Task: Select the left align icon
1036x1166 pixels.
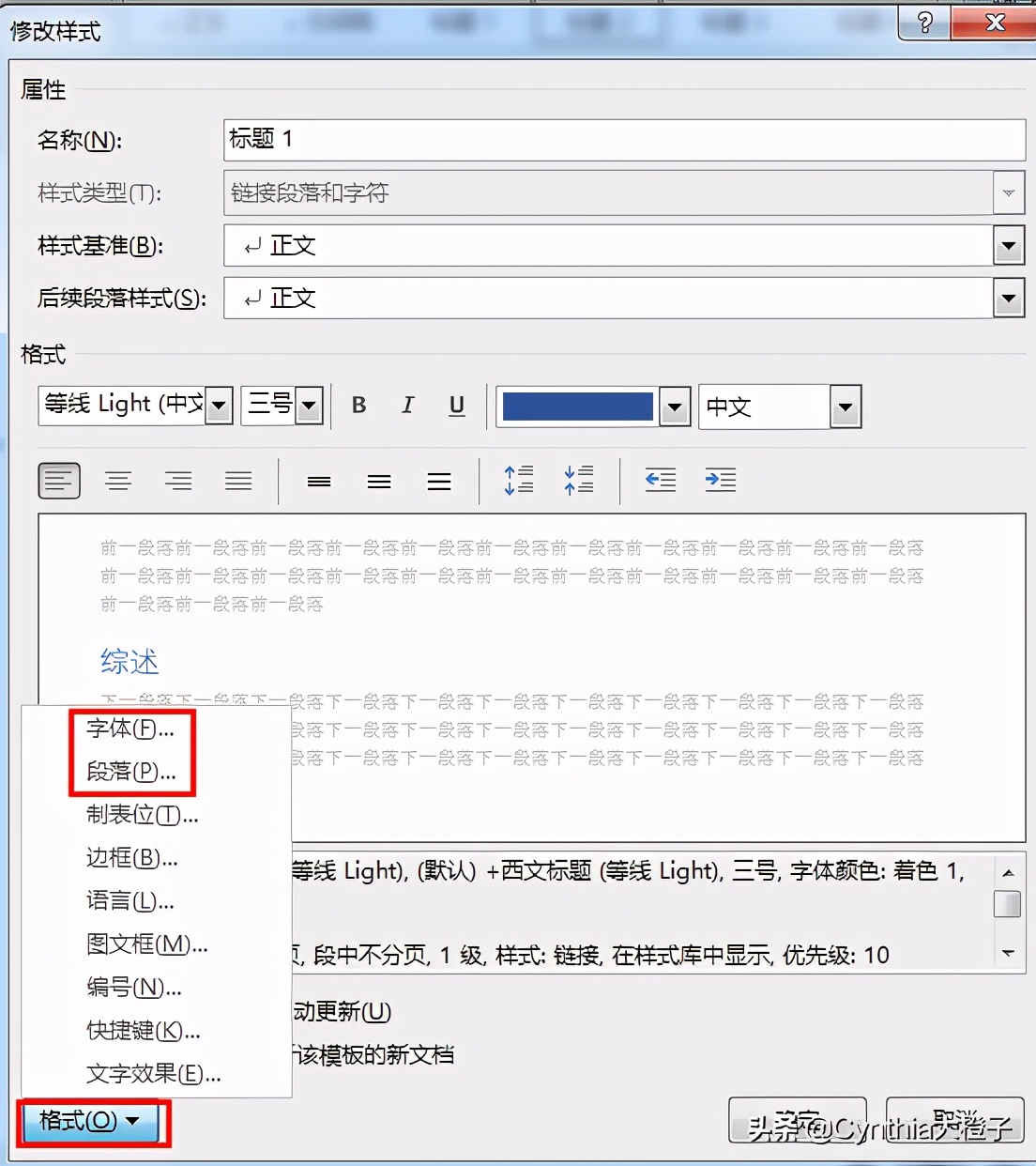Action: coord(59,480)
